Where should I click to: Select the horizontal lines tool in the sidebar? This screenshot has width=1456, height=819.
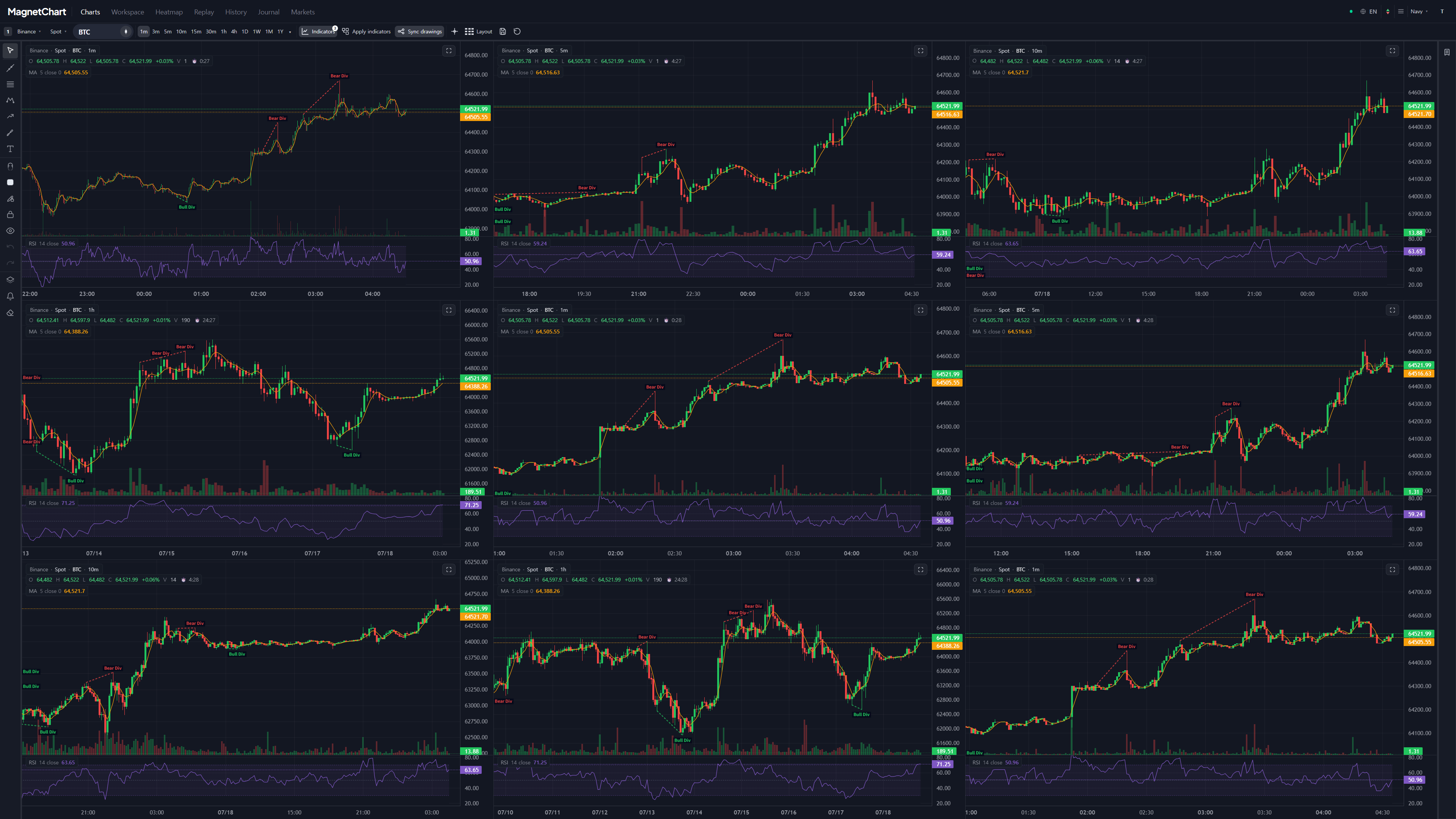[10, 84]
